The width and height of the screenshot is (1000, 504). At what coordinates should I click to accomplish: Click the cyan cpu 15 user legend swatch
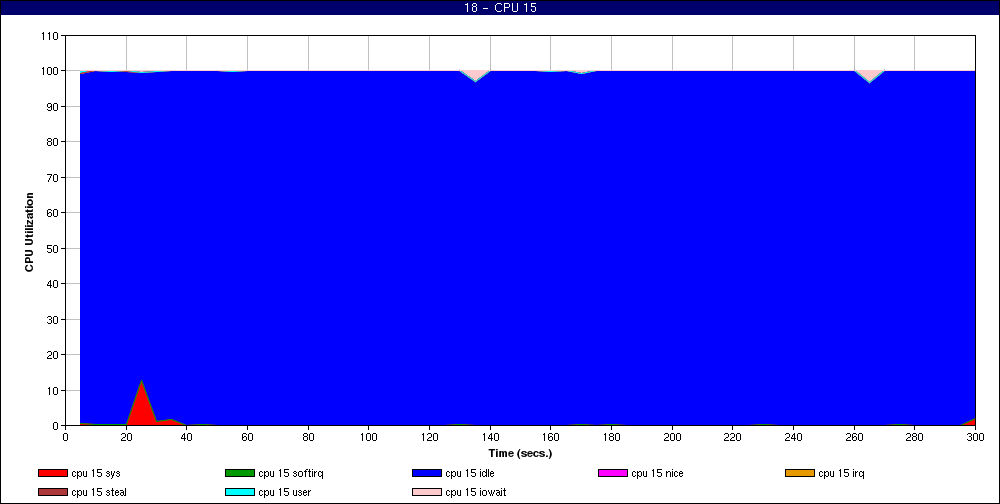(240, 493)
